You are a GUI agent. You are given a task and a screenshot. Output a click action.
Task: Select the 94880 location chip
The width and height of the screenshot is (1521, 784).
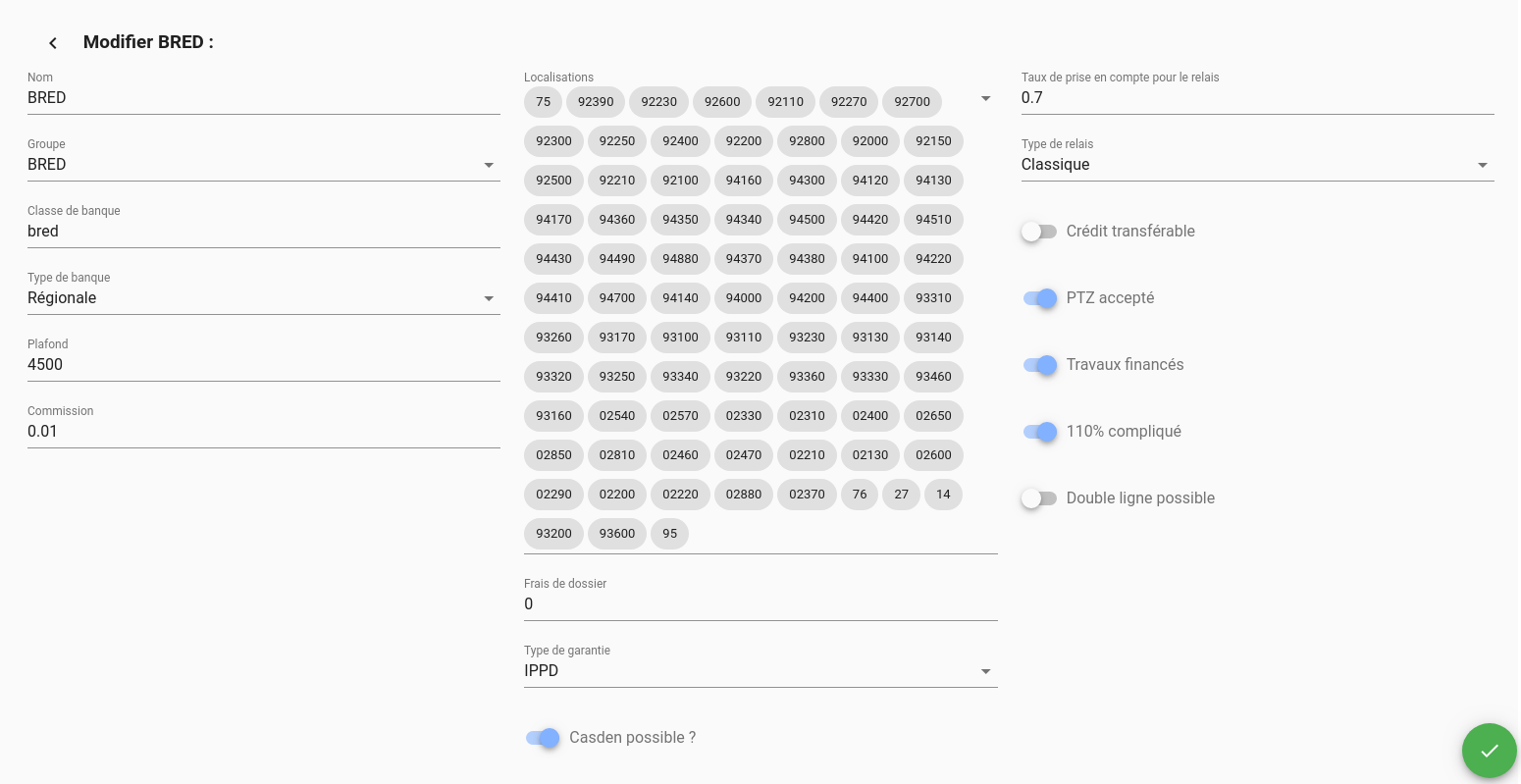coord(681,259)
